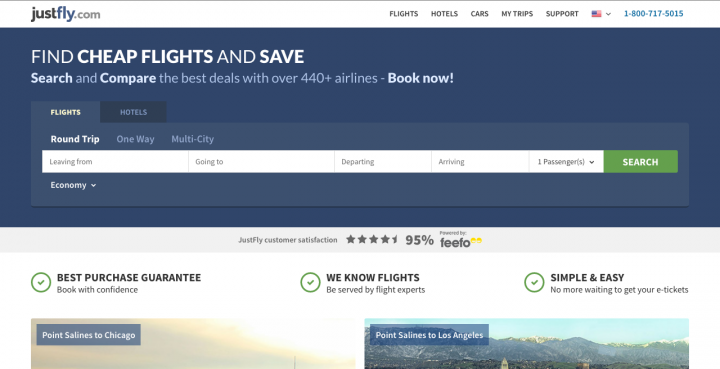Select the One Way trip option
The height and width of the screenshot is (369, 720).
(135, 139)
